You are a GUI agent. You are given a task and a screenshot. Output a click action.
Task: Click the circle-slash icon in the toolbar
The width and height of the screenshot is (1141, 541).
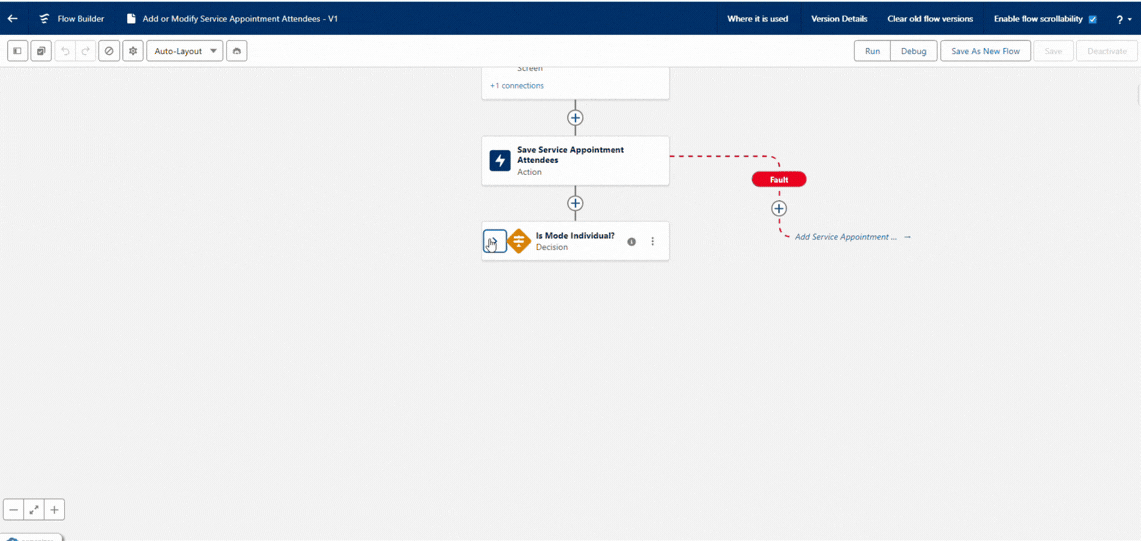tap(109, 51)
